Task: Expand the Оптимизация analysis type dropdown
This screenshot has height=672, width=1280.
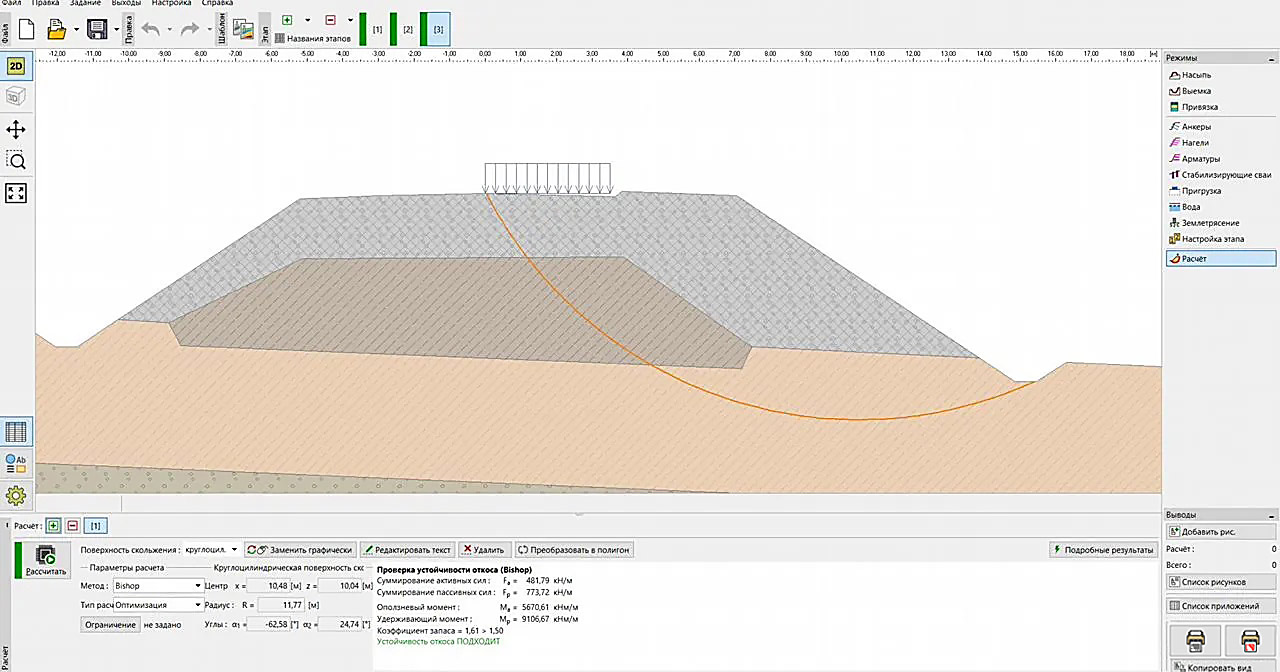Action: click(158, 605)
